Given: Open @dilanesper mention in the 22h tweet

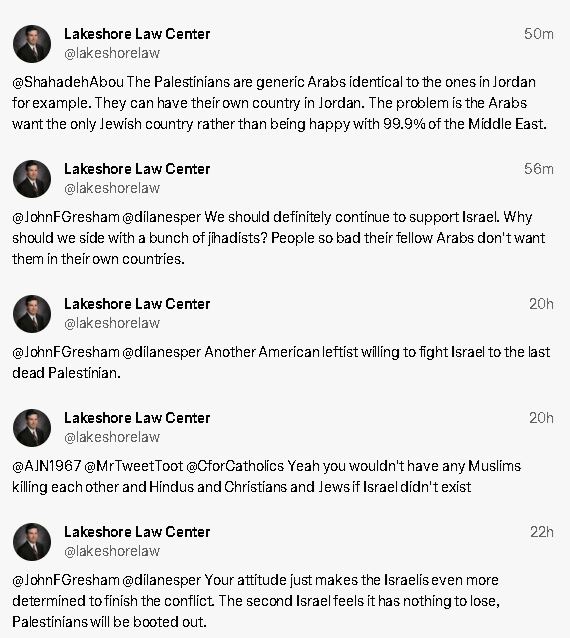Looking at the screenshot, I should coord(162,580).
